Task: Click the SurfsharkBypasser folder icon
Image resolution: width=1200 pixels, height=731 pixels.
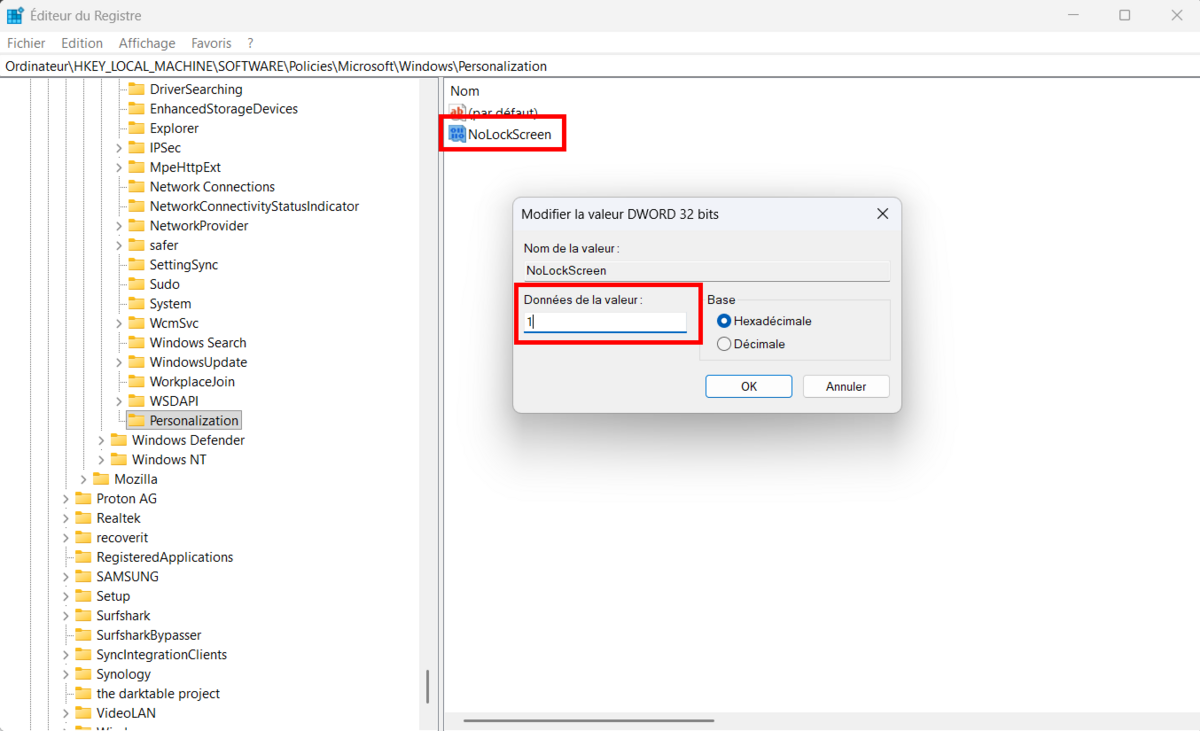Action: (83, 635)
